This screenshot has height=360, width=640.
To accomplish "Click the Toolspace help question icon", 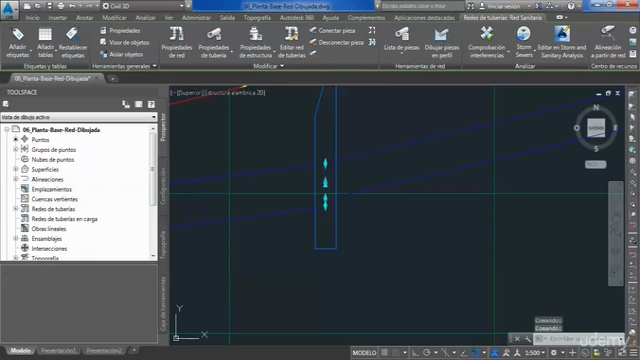I will [151, 104].
